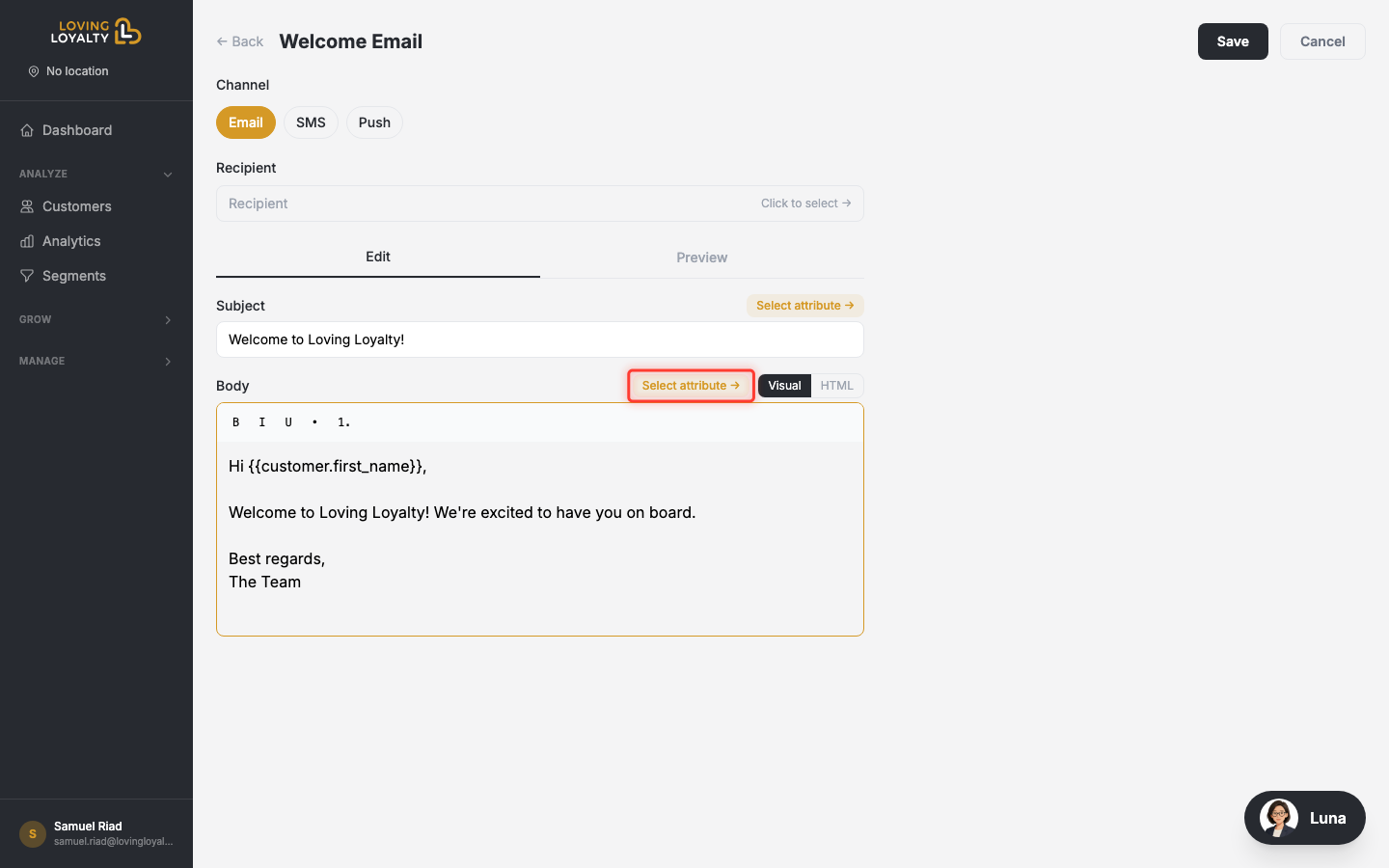Select the Push channel

(x=374, y=122)
